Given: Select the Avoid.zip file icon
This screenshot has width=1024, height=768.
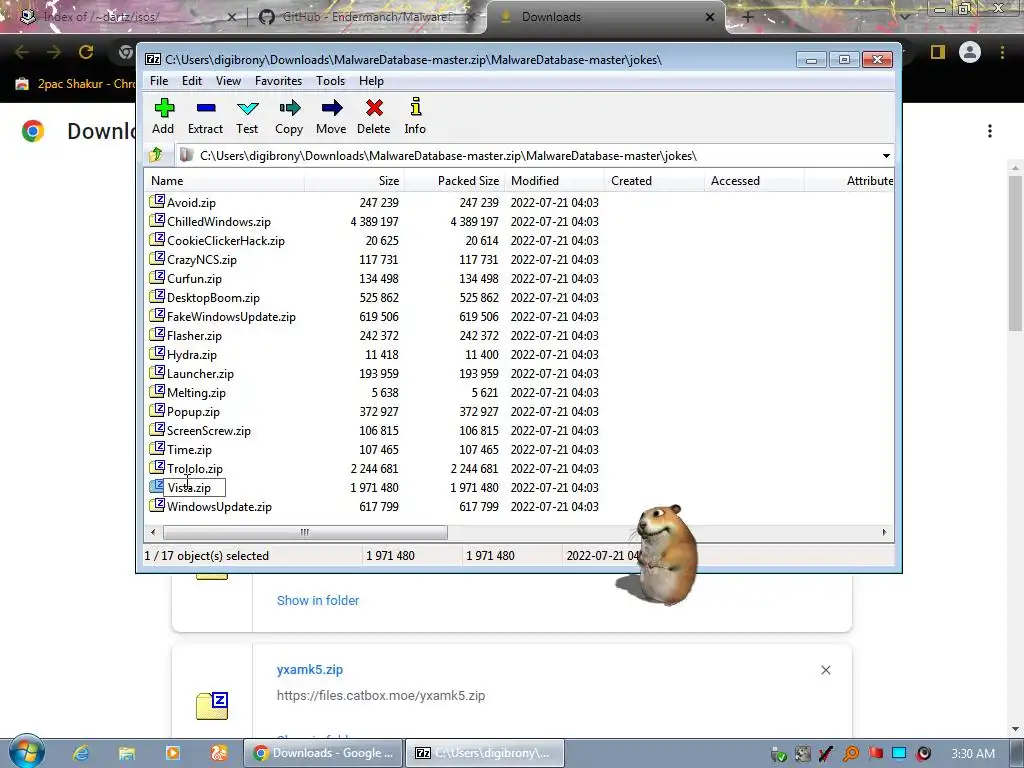Looking at the screenshot, I should tap(157, 202).
